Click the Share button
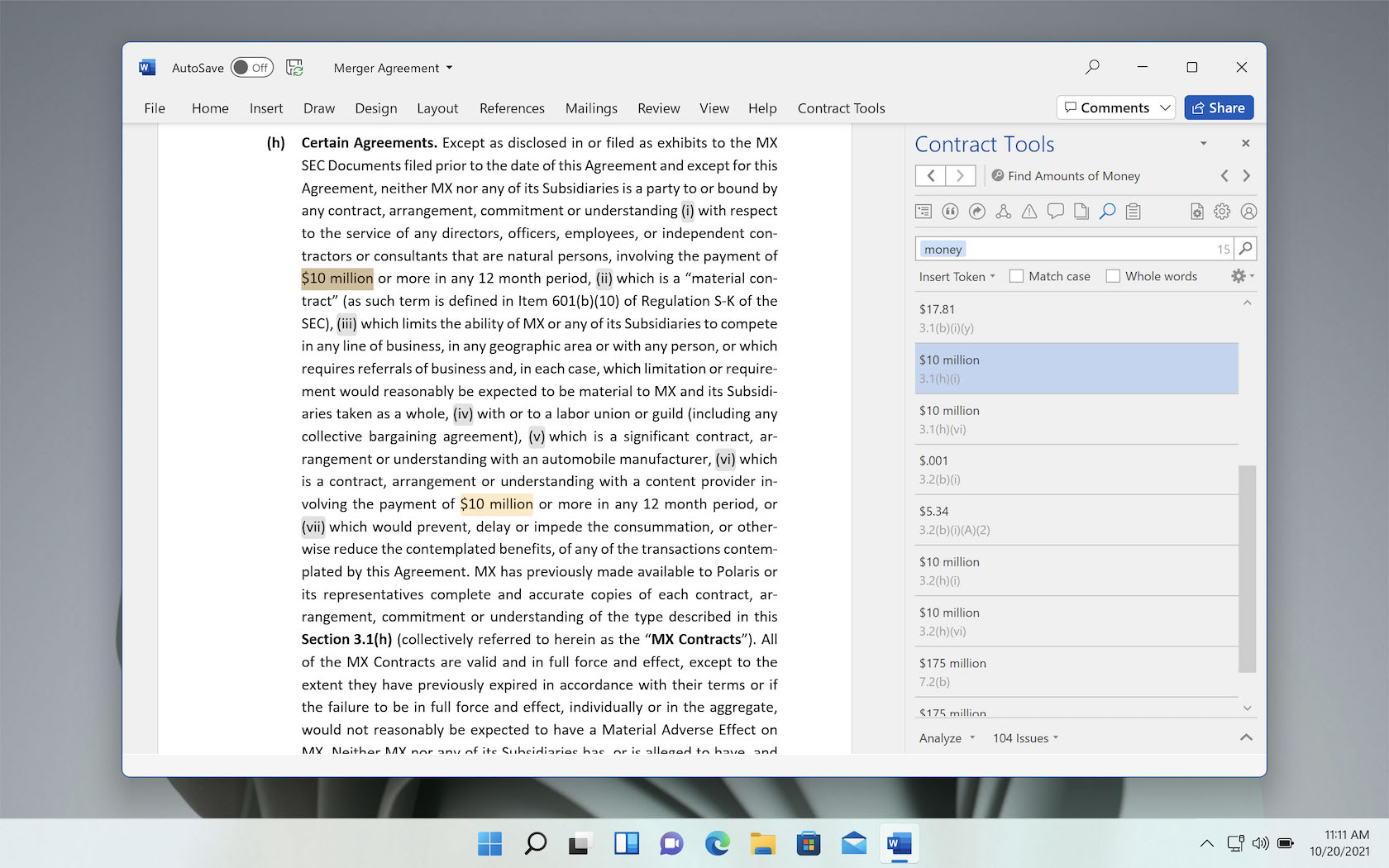This screenshot has width=1389, height=868. 1219,107
